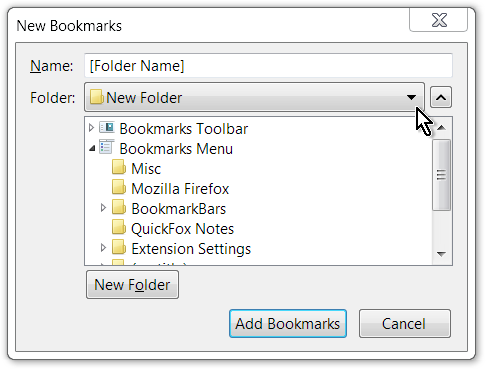
Task: Select the QuickFox Notes tree item
Action: (183, 229)
